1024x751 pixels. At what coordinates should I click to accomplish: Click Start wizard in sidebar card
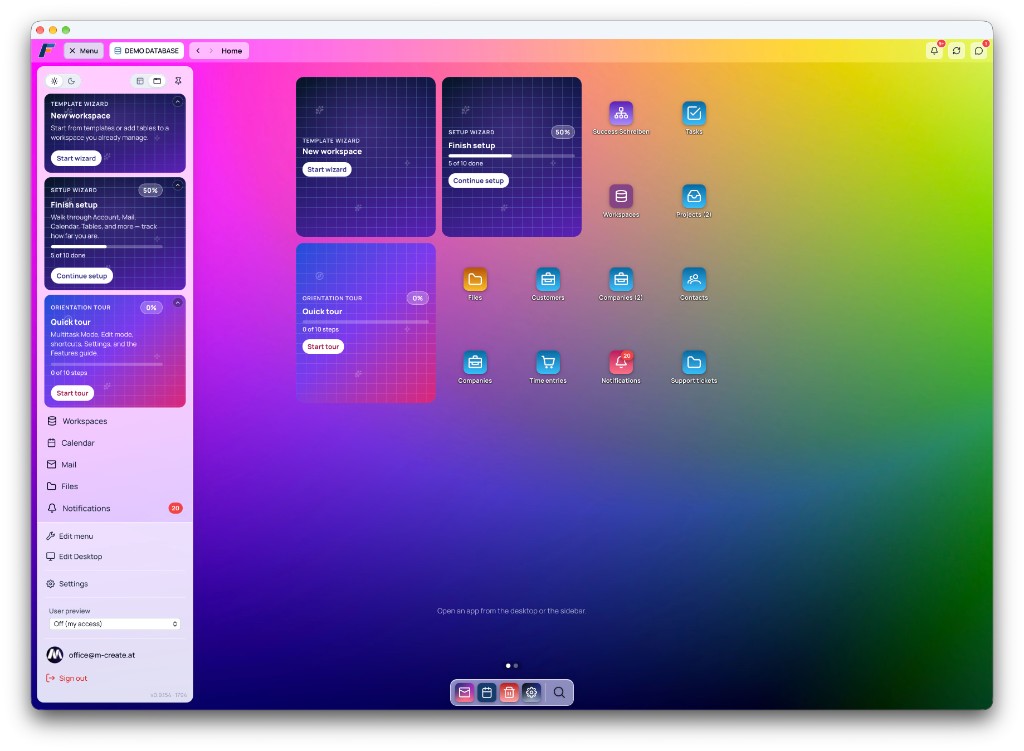point(76,158)
